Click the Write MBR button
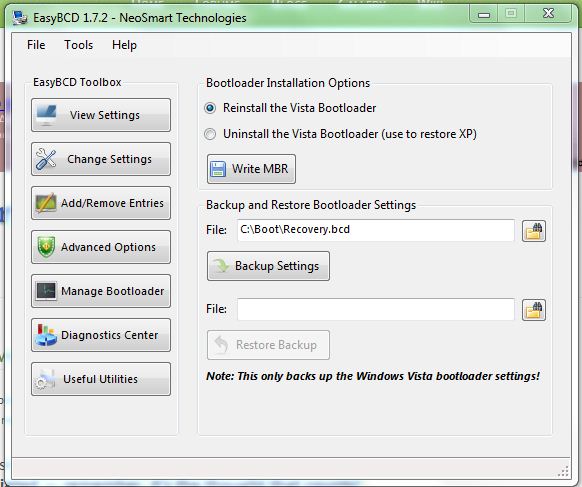This screenshot has width=582, height=487. click(251, 169)
